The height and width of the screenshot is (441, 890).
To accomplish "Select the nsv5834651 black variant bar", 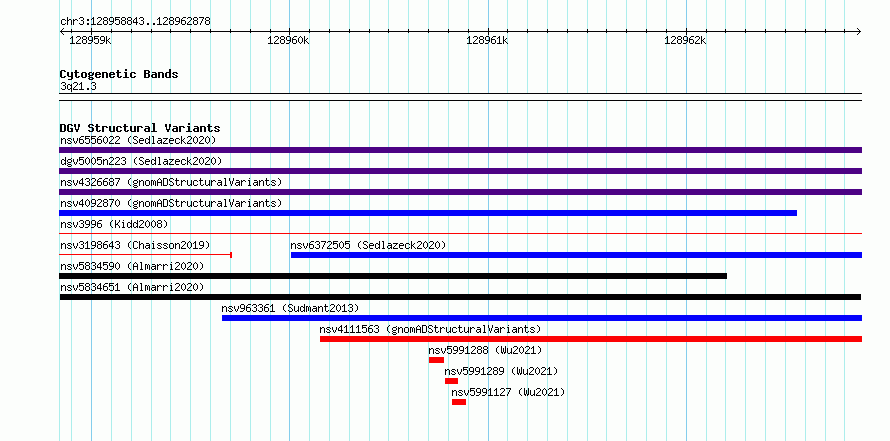I will pos(460,297).
